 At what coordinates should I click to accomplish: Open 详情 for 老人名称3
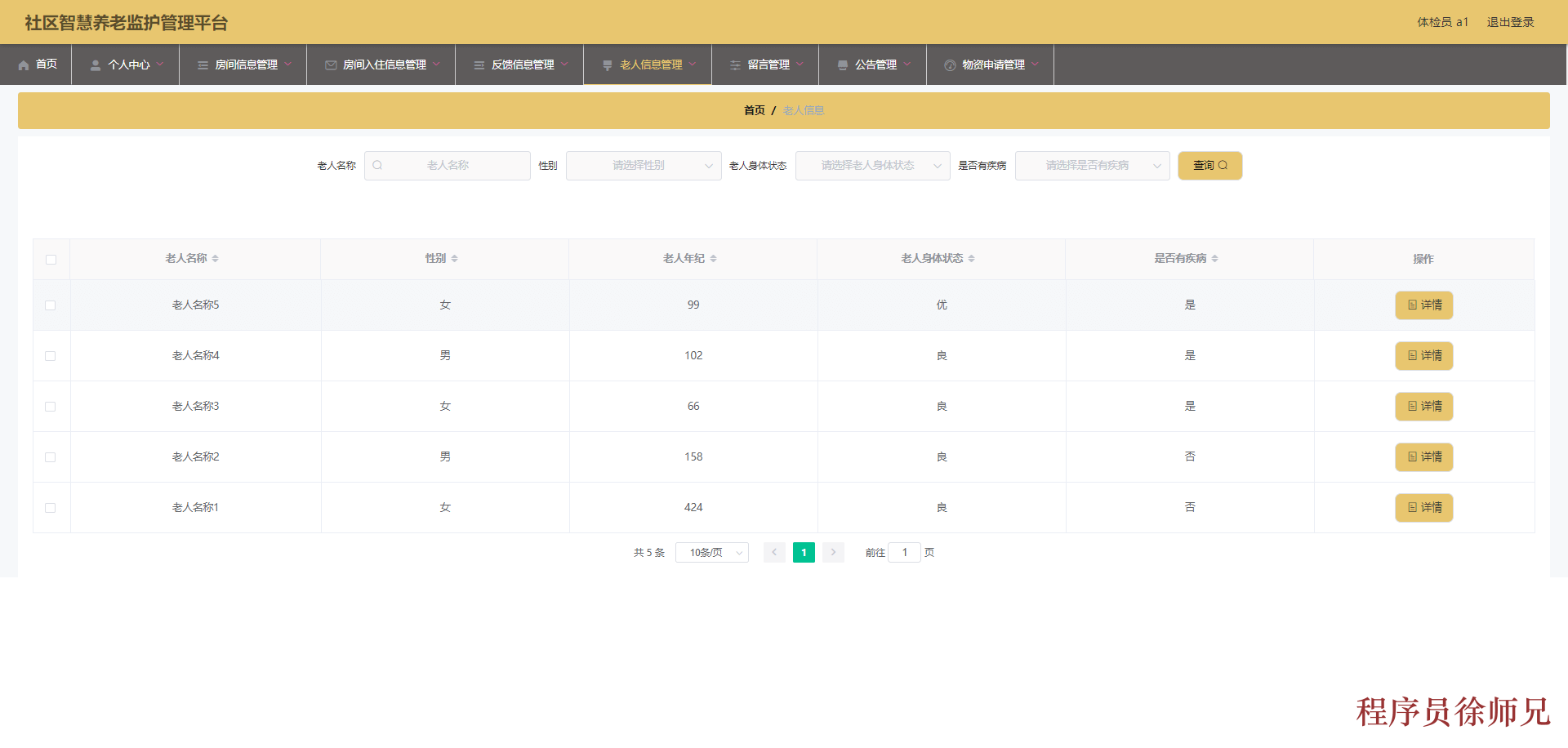1423,406
